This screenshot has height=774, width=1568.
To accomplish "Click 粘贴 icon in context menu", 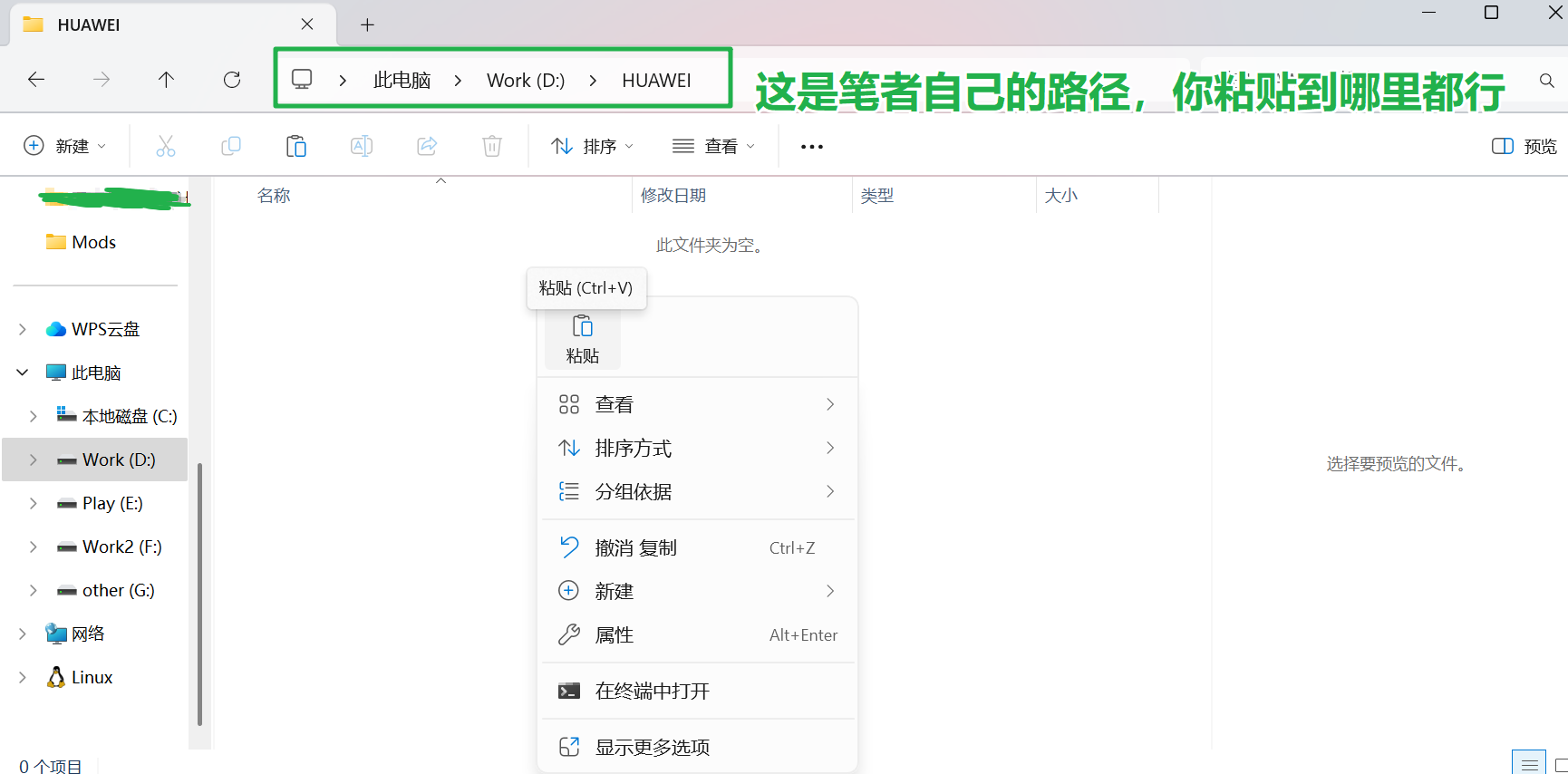I will coord(583,340).
